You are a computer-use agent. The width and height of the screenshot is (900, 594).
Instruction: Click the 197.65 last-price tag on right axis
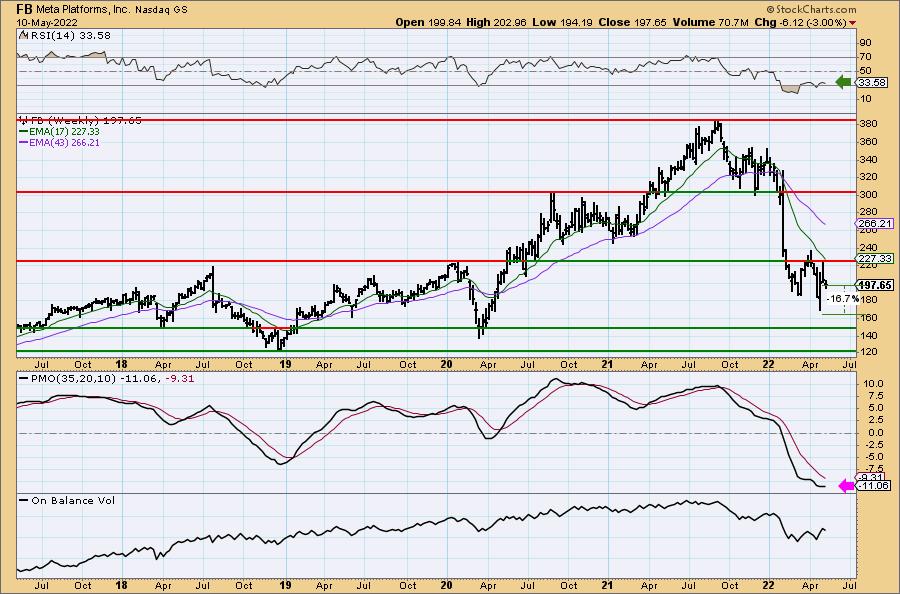point(875,285)
